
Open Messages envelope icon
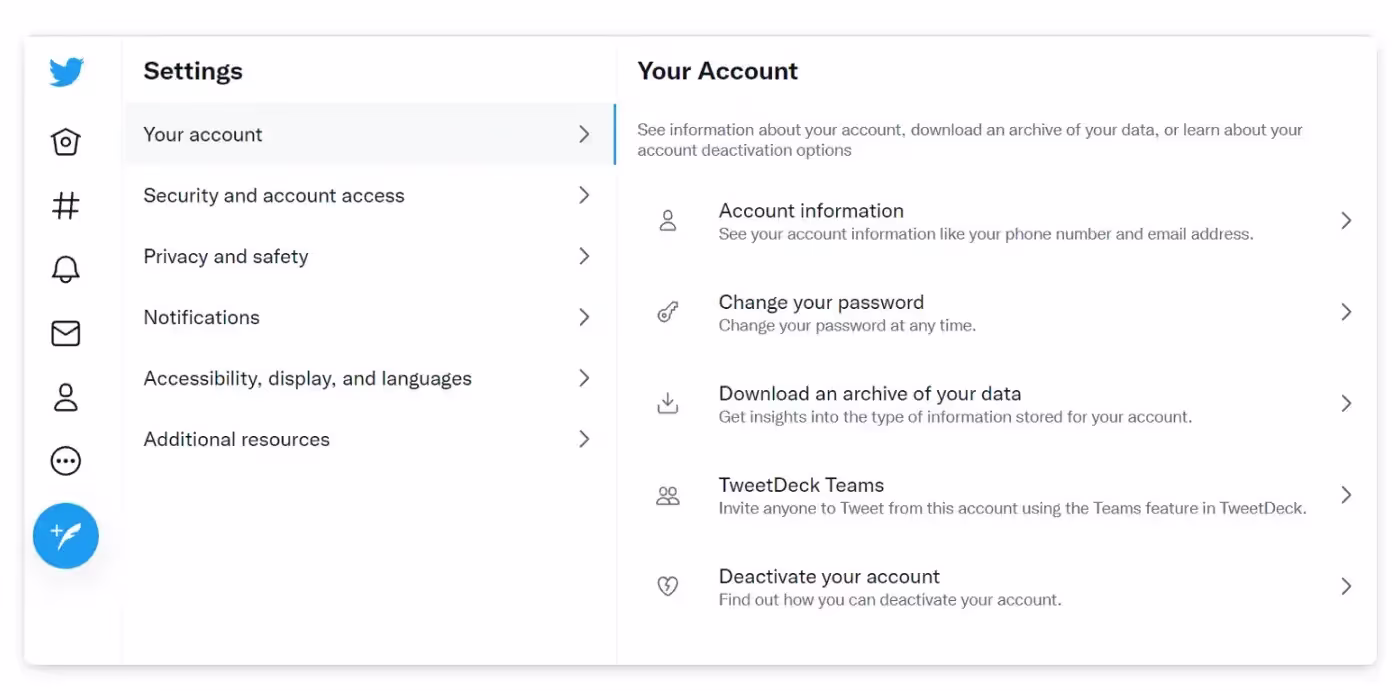coord(66,333)
